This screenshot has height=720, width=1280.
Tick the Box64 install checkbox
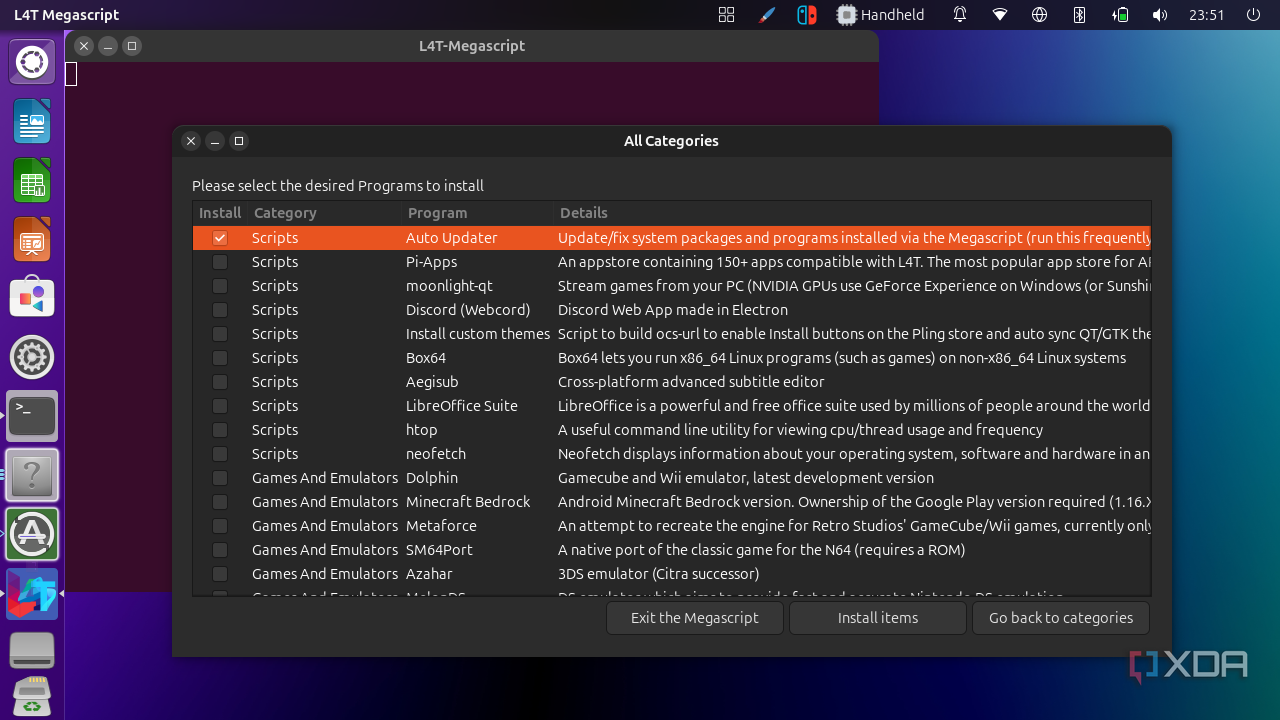point(220,358)
